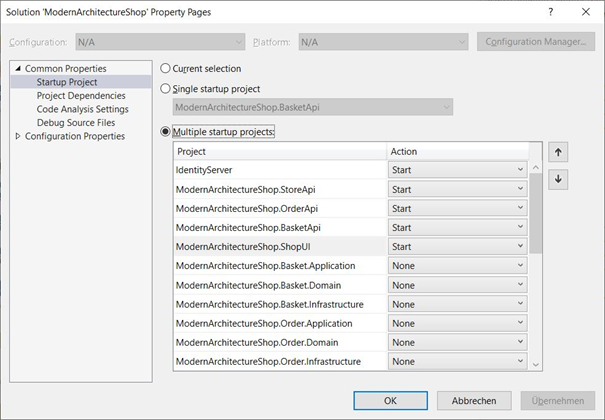Image resolution: width=605 pixels, height=420 pixels.
Task: Open Action dropdown for ModernArchitectureShop.OrderApi
Action: click(457, 208)
